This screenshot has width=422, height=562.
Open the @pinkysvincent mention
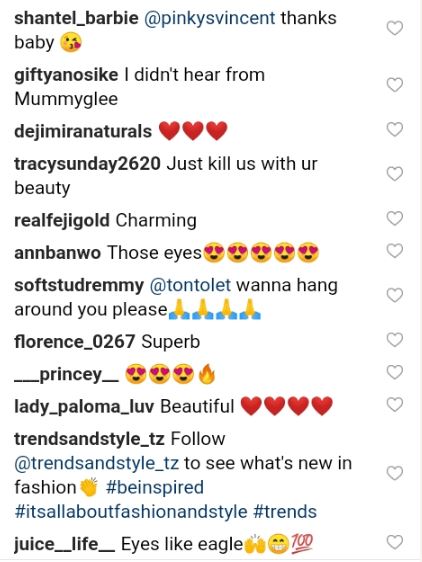(209, 18)
